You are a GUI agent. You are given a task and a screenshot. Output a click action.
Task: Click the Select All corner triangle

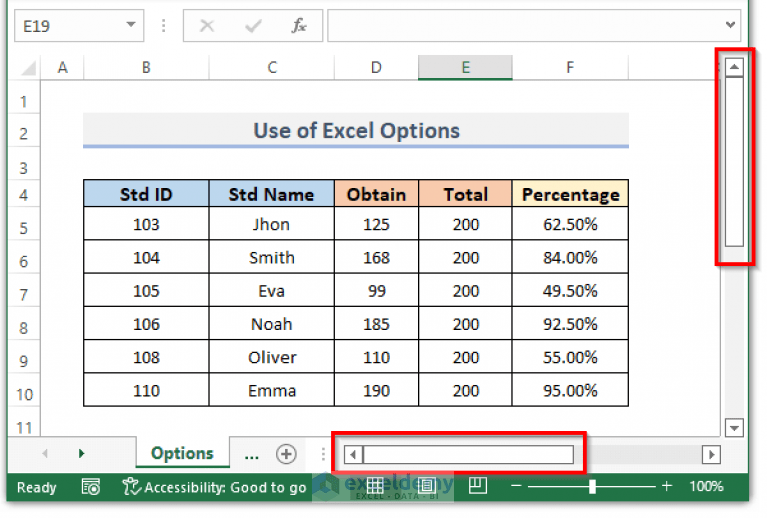28,68
